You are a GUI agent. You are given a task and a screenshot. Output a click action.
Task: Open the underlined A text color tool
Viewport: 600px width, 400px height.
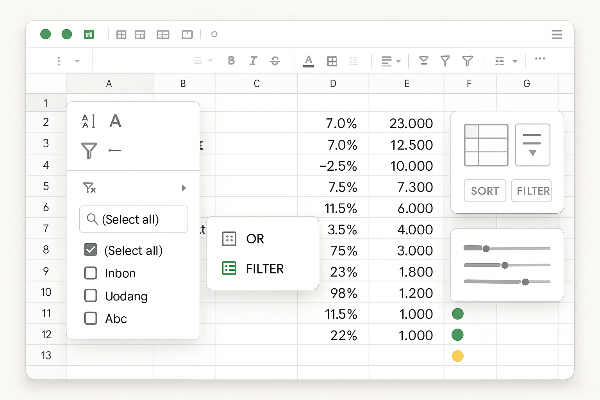click(308, 61)
